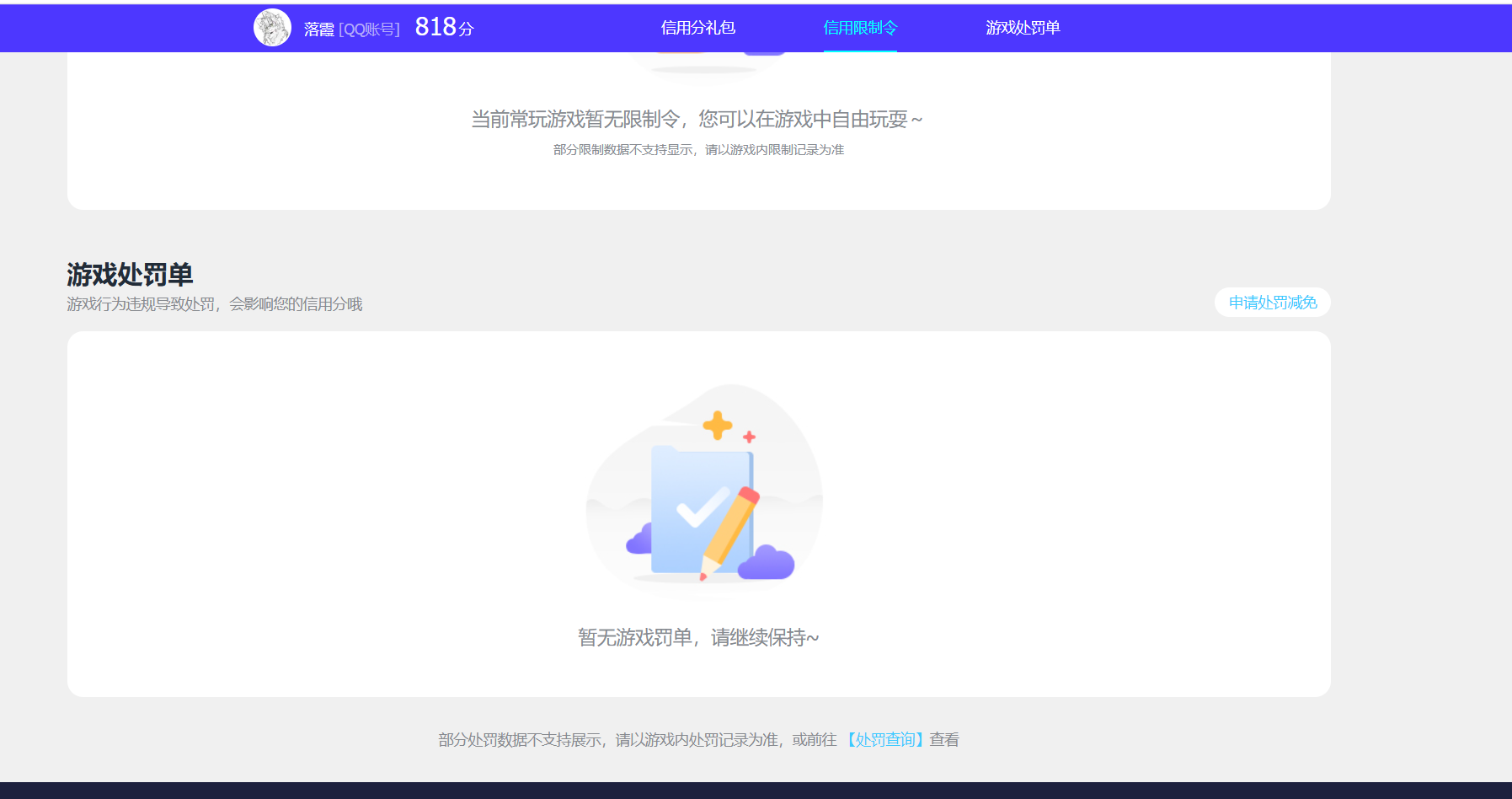
Task: Click the 暂无游戏罚单 empty-state message
Action: tap(698, 637)
